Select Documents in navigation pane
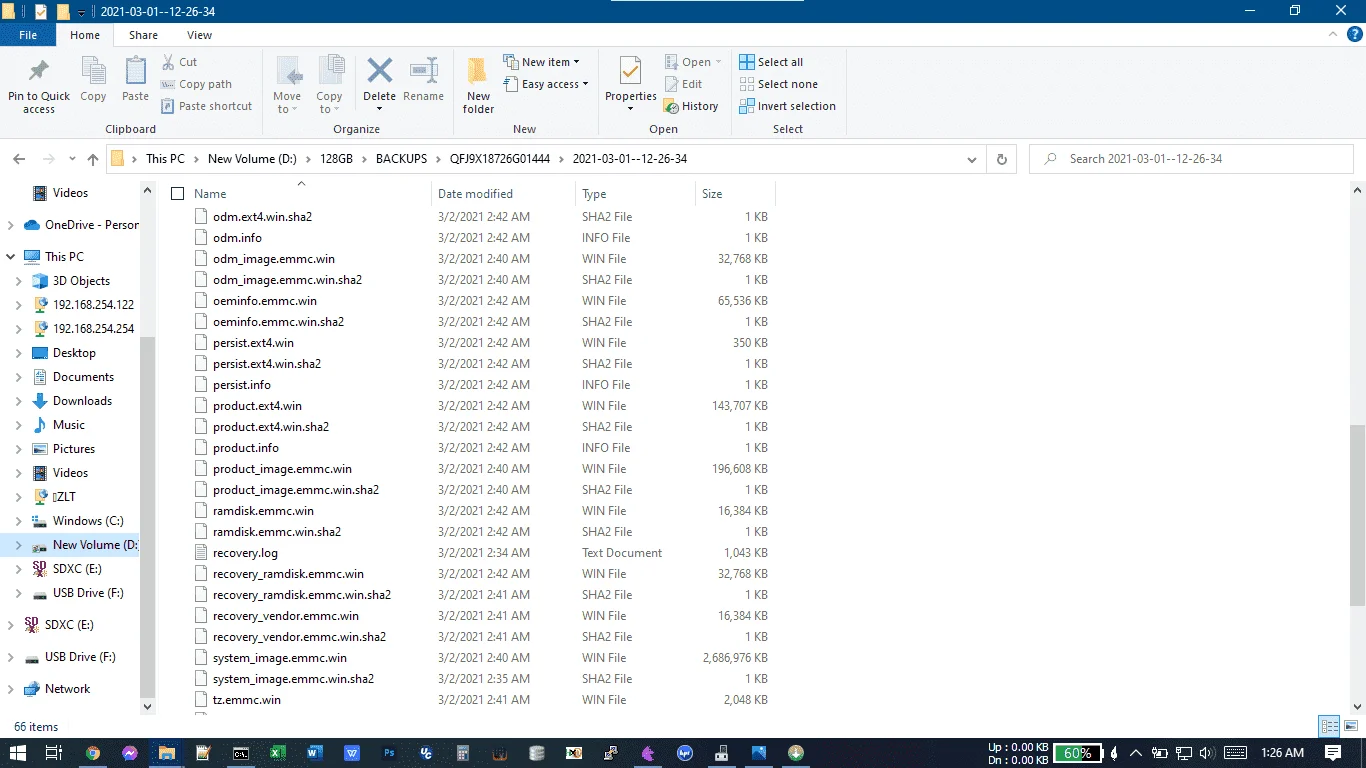 [x=83, y=377]
